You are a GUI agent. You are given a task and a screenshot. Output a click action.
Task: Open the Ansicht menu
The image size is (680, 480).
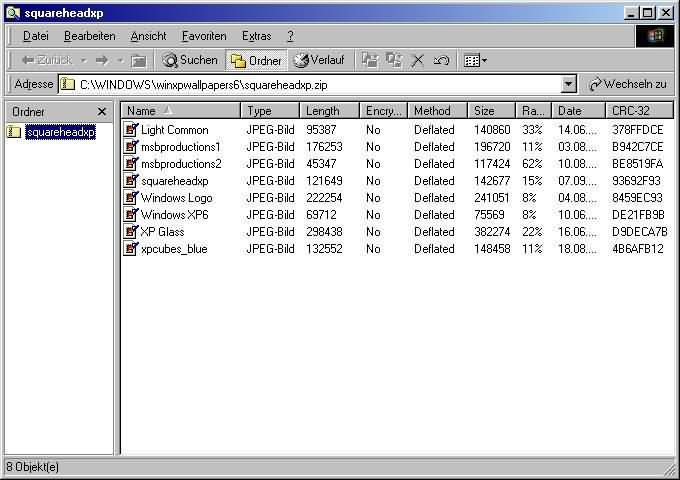(148, 36)
